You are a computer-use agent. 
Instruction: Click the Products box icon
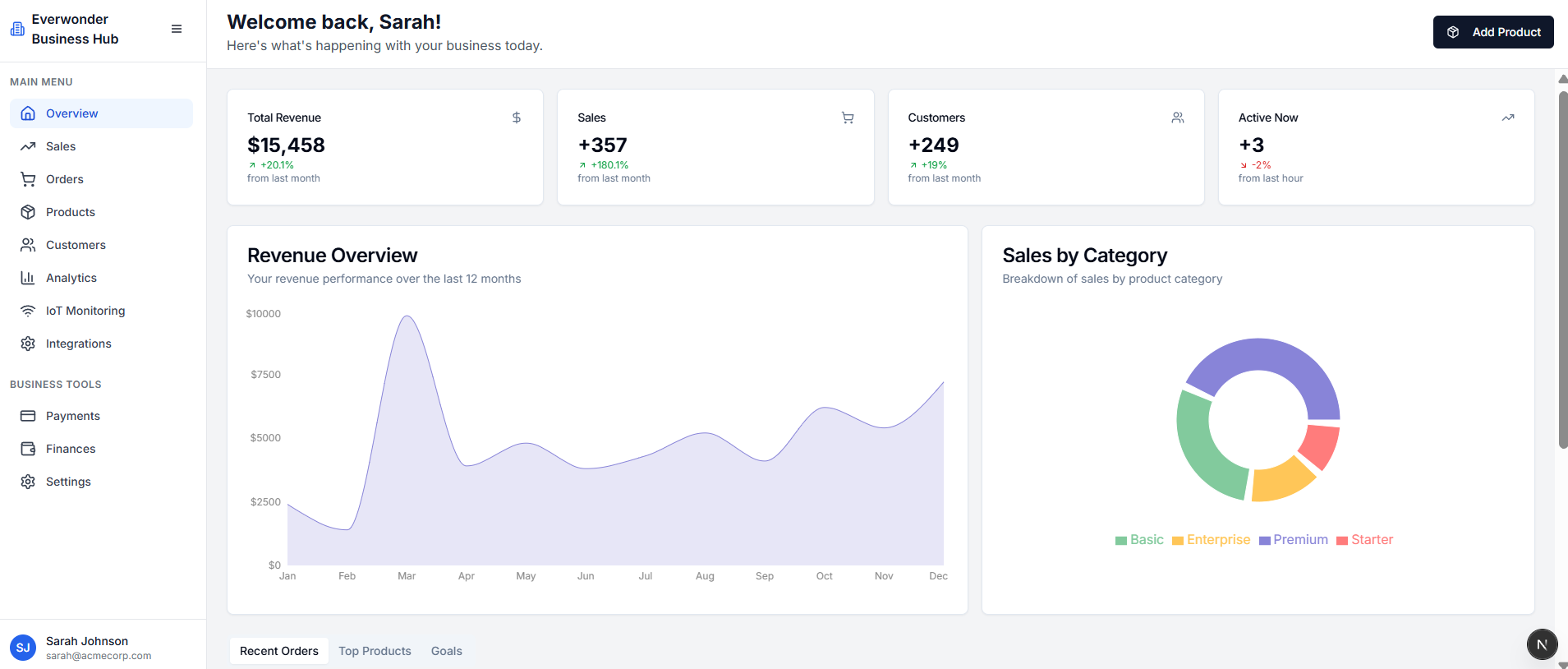(28, 212)
